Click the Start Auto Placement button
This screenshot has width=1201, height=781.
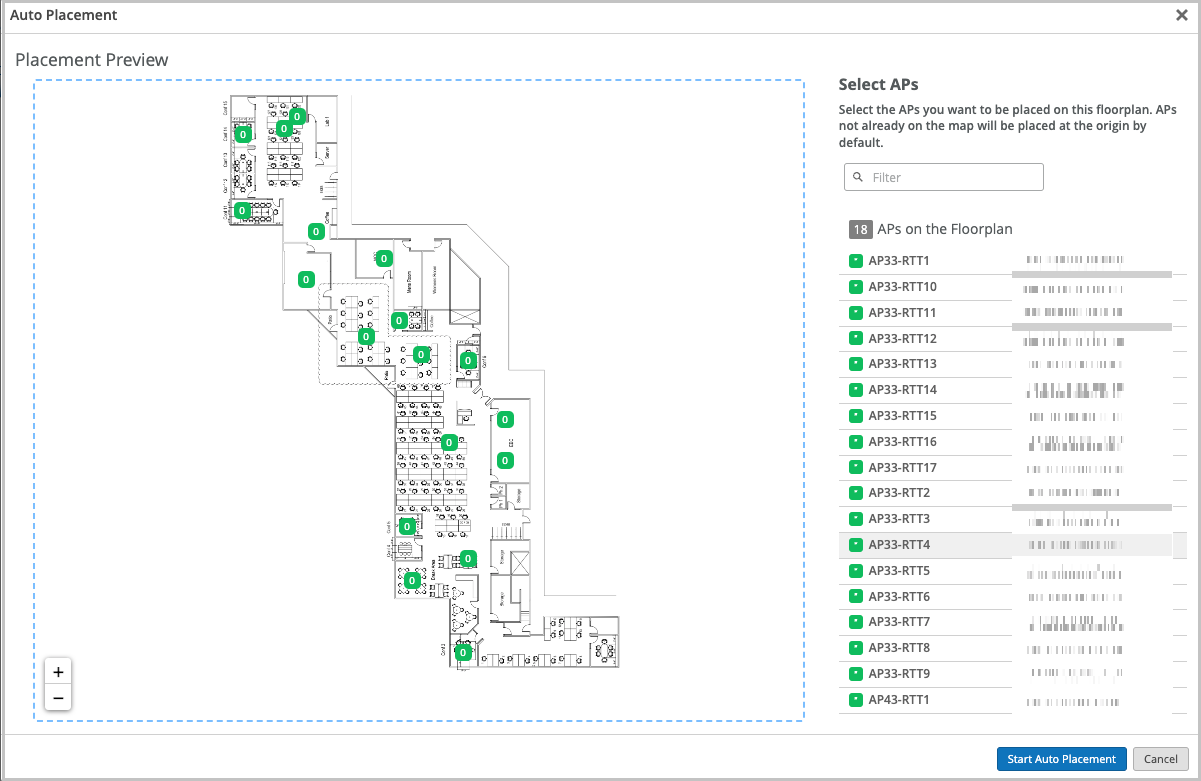(x=1061, y=759)
